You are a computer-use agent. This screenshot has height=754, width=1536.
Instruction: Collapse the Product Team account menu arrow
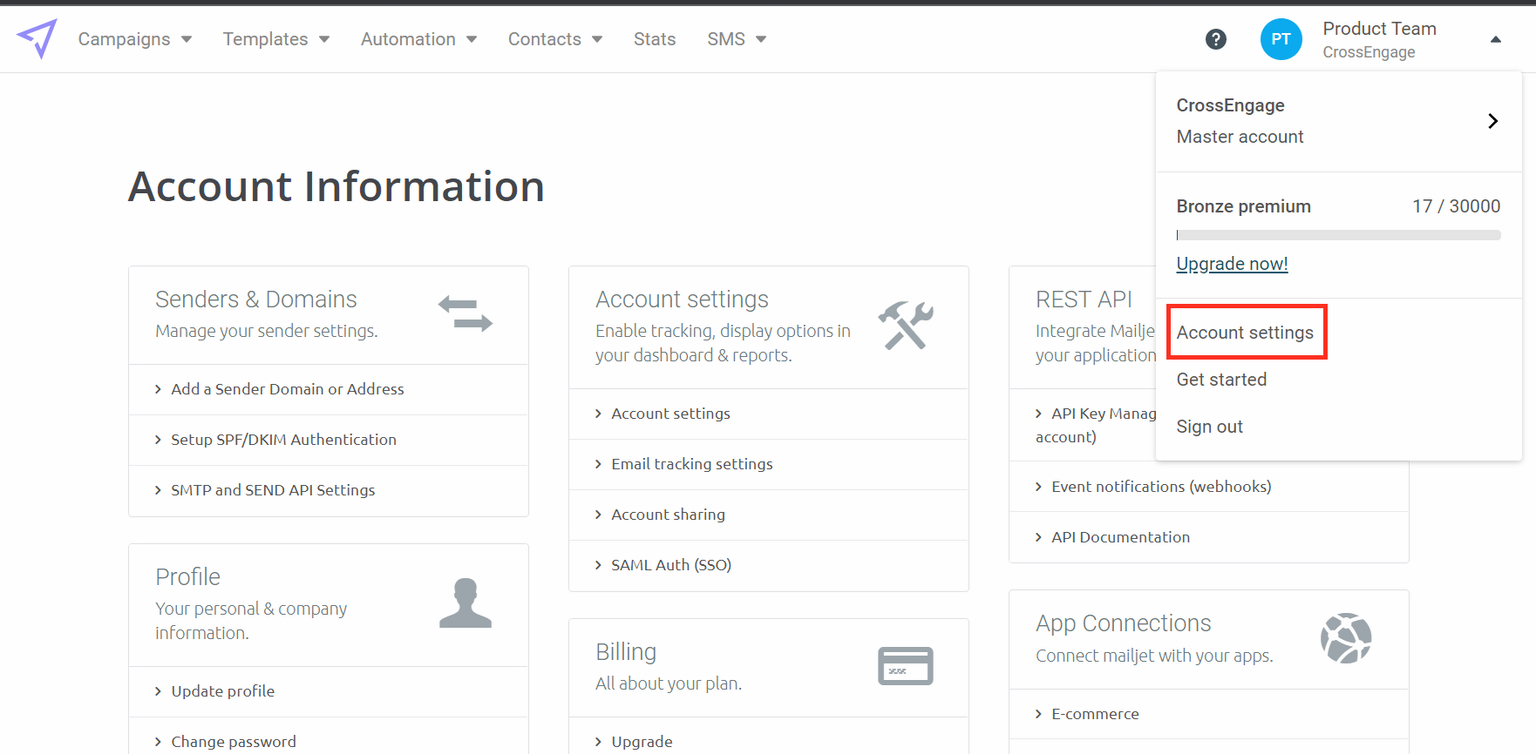(1495, 40)
